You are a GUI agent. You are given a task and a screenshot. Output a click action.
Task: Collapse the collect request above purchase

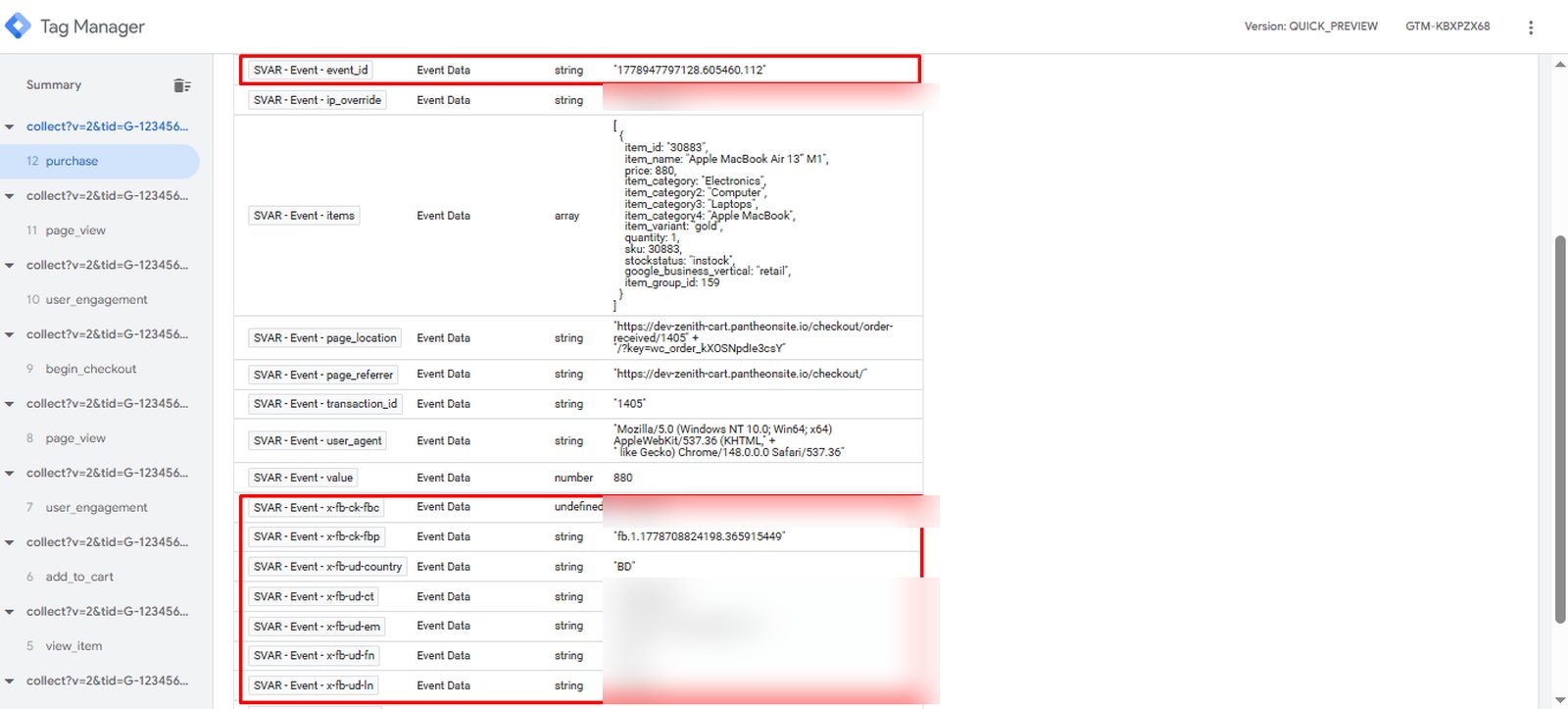click(10, 127)
